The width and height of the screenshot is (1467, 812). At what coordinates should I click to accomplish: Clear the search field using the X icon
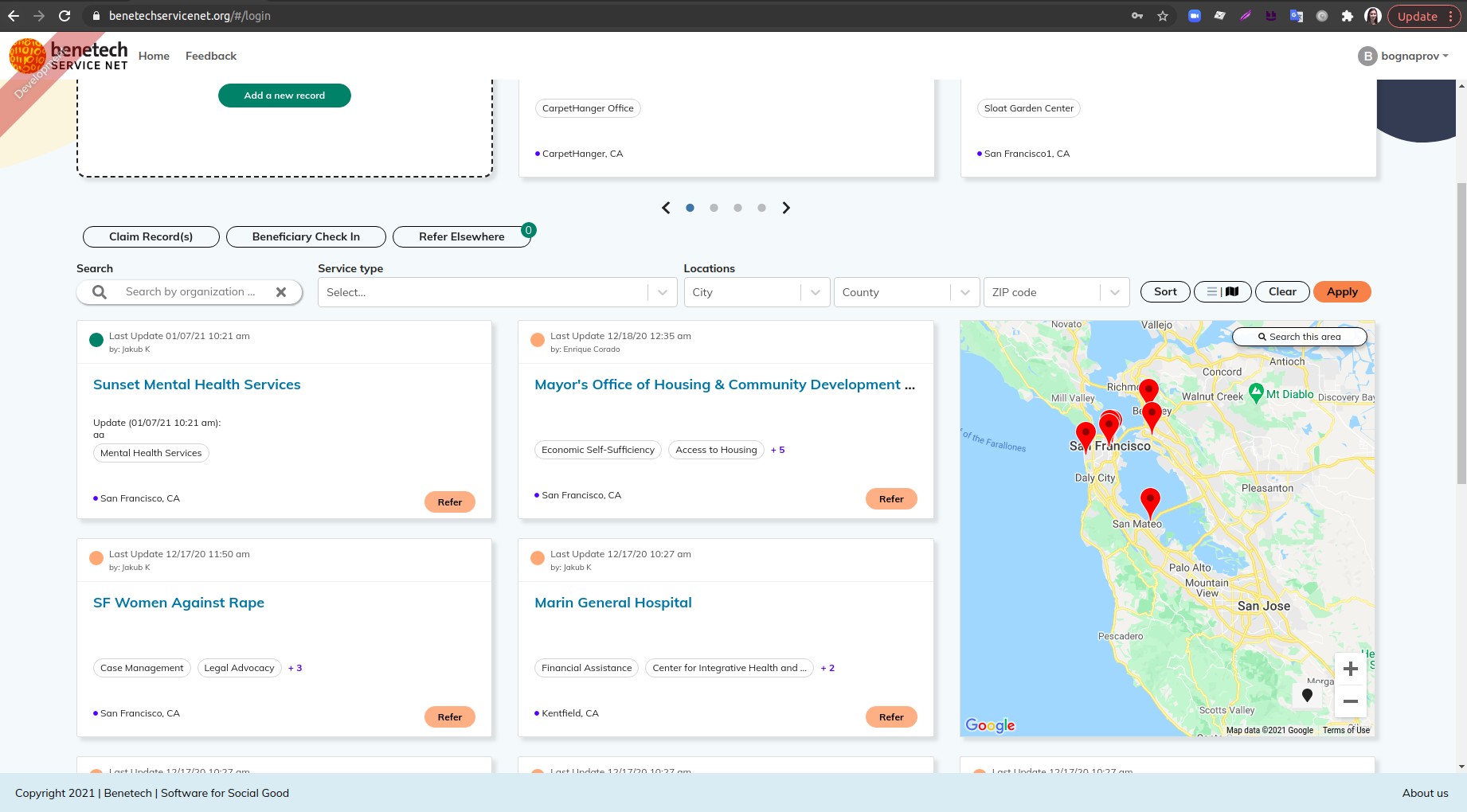(x=281, y=292)
